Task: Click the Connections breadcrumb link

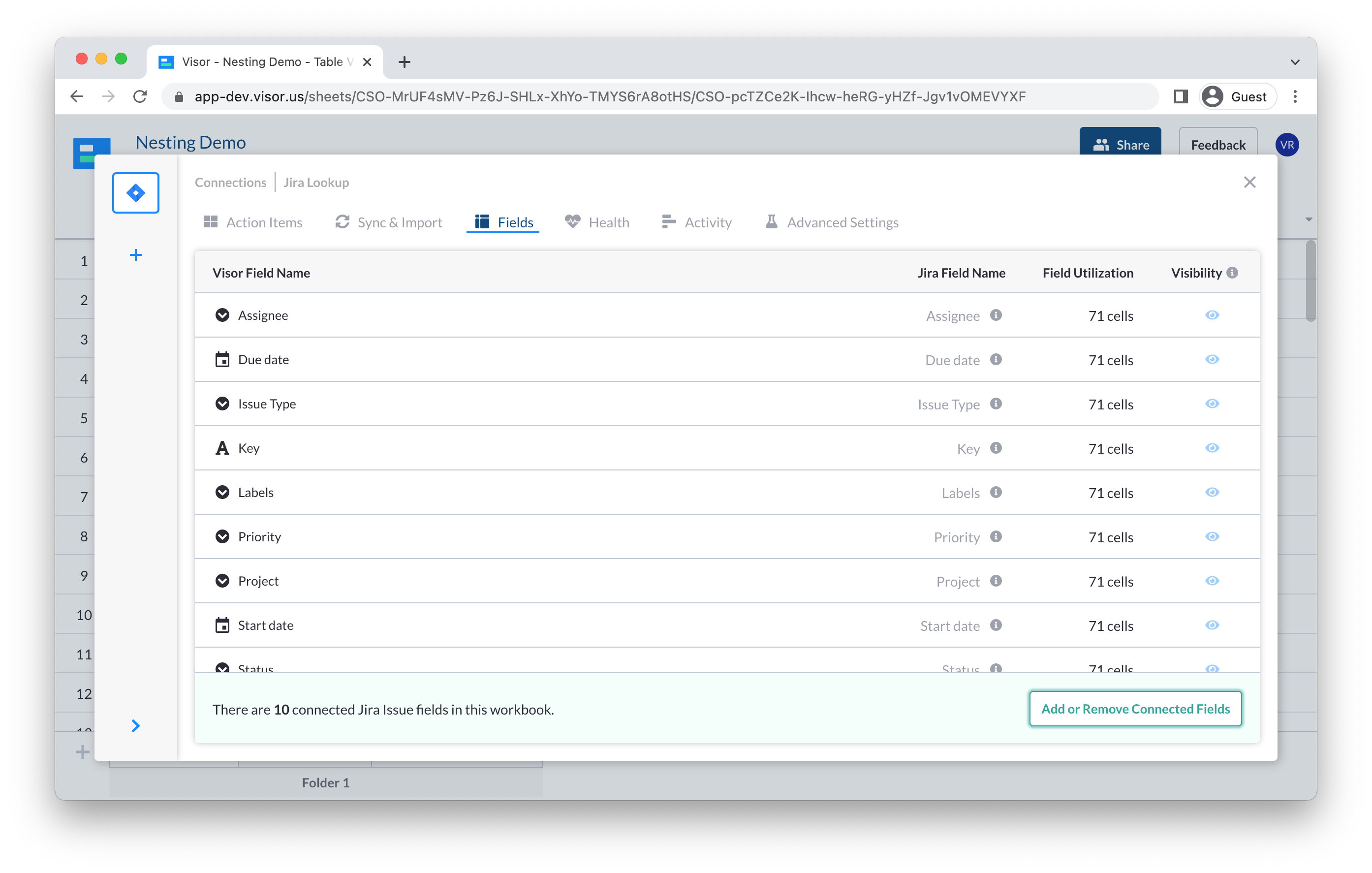Action: (230, 183)
